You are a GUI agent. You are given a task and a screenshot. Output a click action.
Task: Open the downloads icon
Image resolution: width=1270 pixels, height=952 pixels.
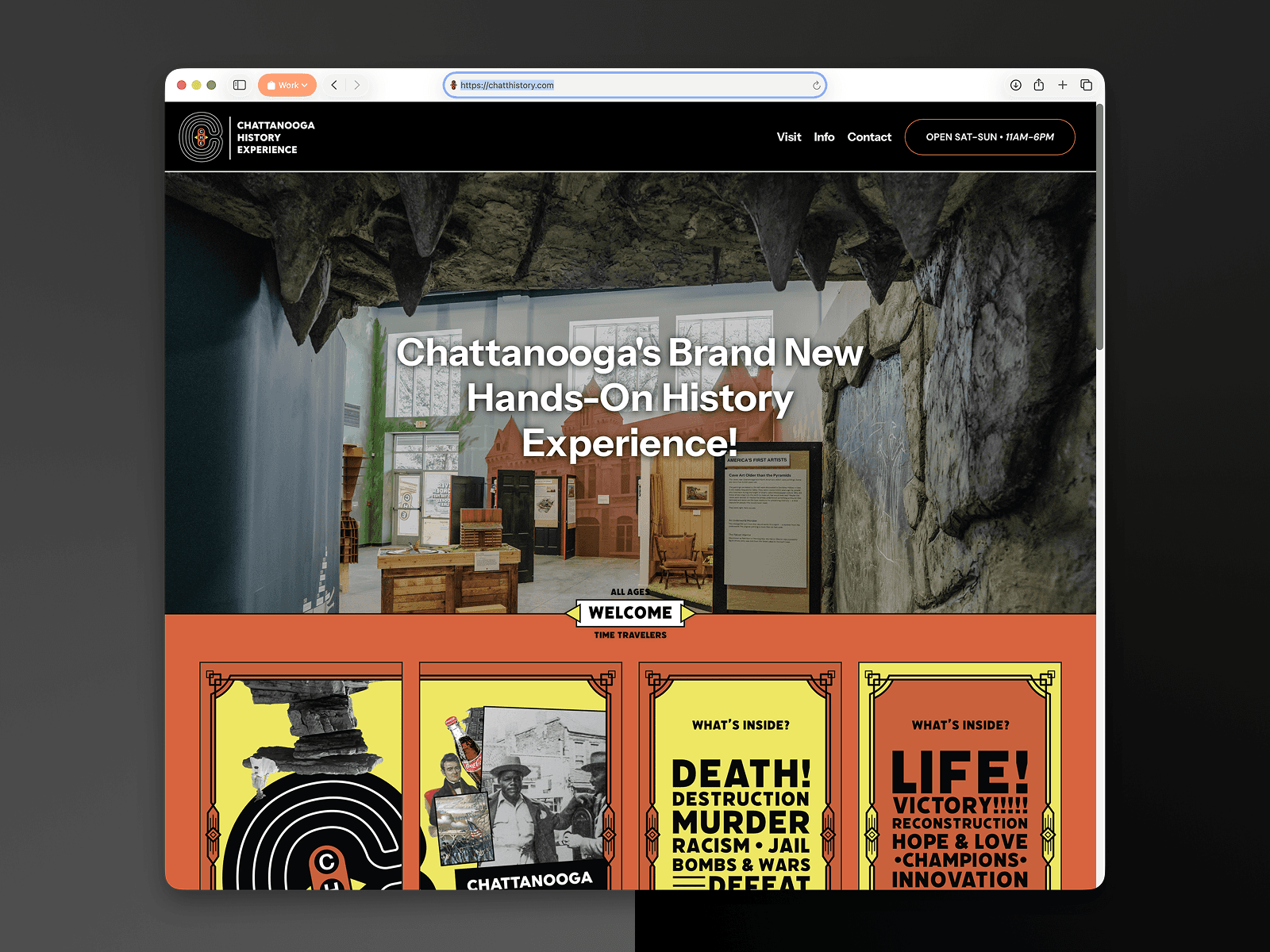point(1015,85)
